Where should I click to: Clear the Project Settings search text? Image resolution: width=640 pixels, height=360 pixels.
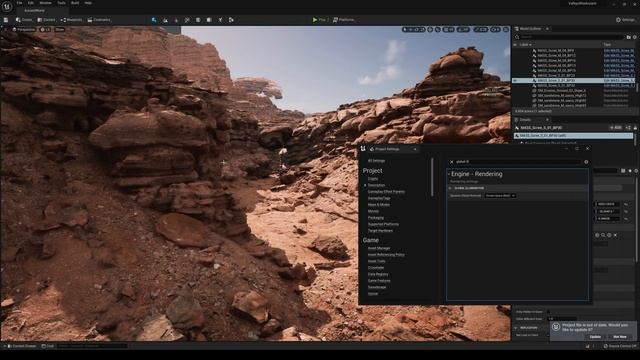[x=452, y=162]
